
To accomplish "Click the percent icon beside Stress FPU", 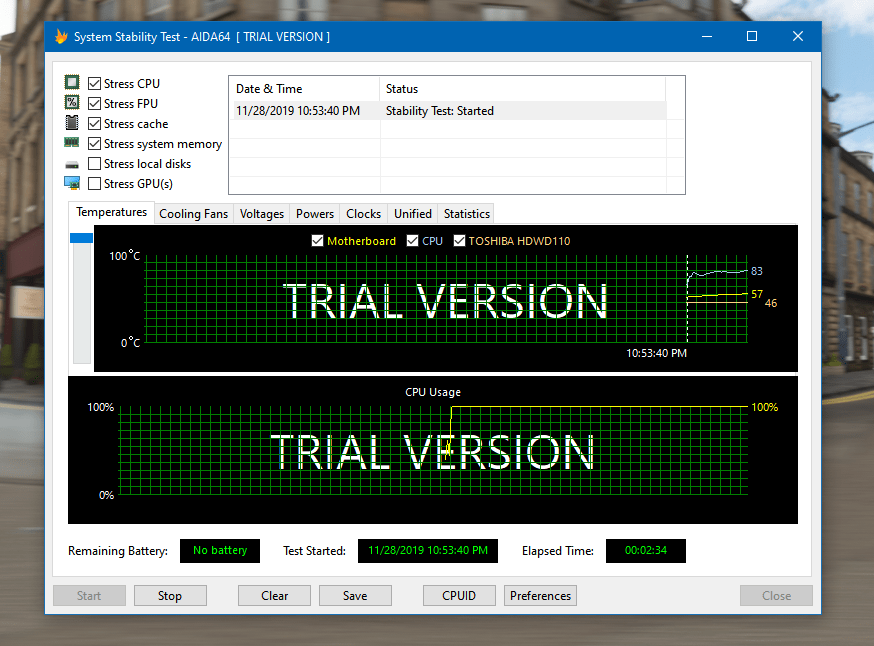I will point(72,103).
